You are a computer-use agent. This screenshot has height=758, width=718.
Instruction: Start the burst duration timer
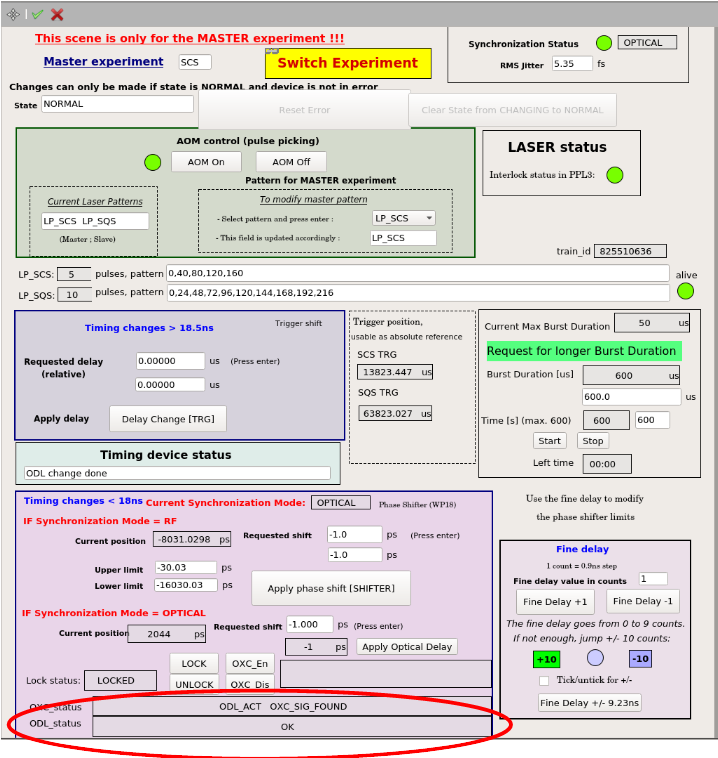tap(550, 441)
